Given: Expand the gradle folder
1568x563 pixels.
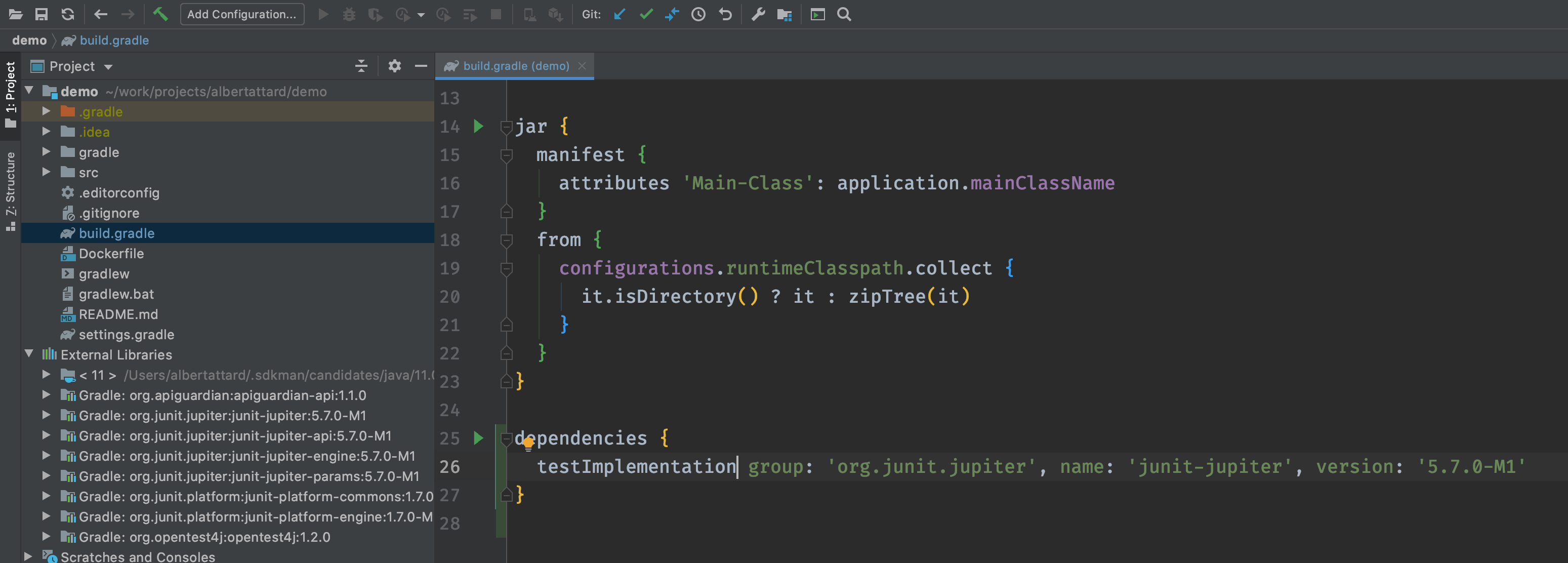Looking at the screenshot, I should tap(46, 151).
